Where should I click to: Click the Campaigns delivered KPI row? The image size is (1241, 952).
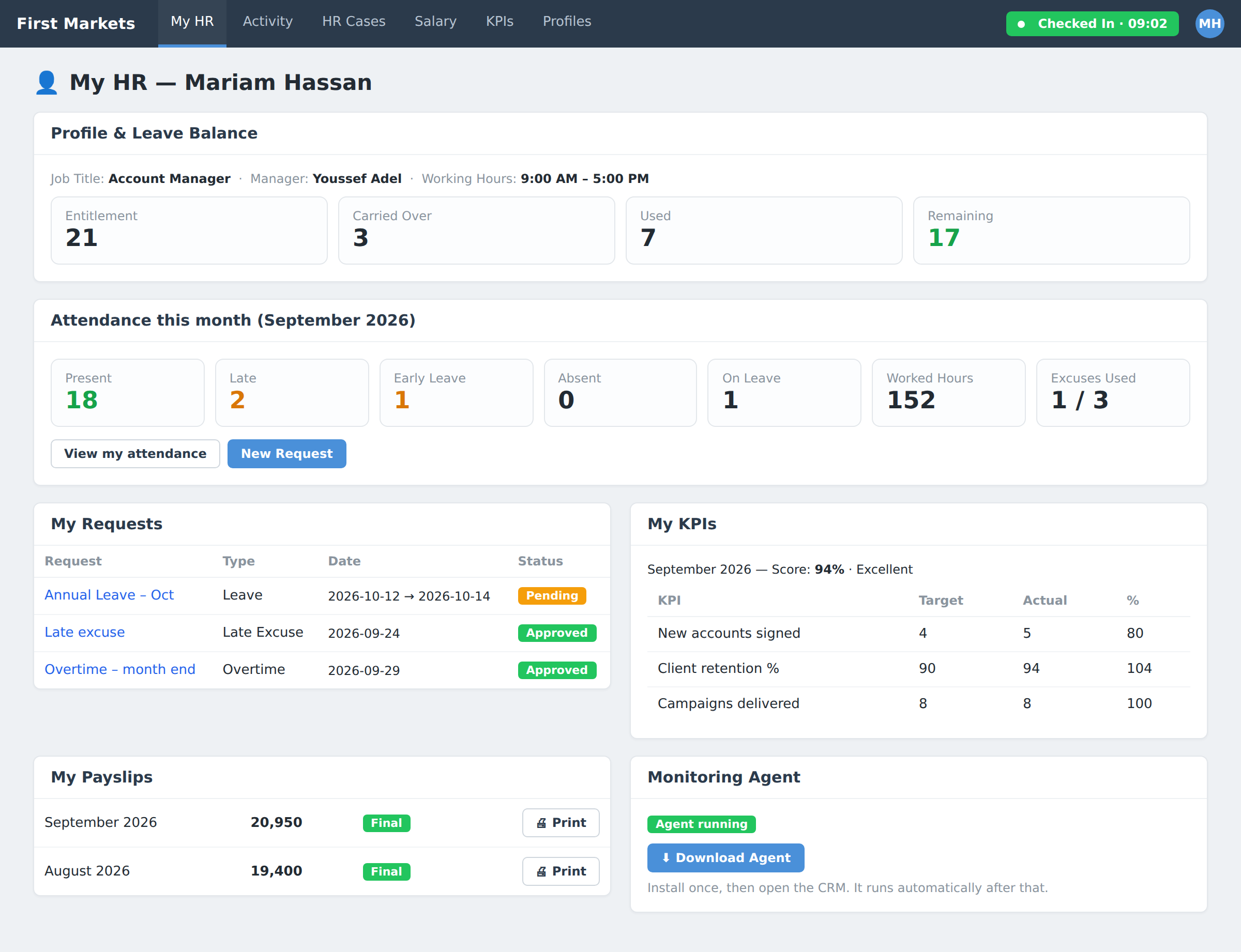(x=918, y=704)
